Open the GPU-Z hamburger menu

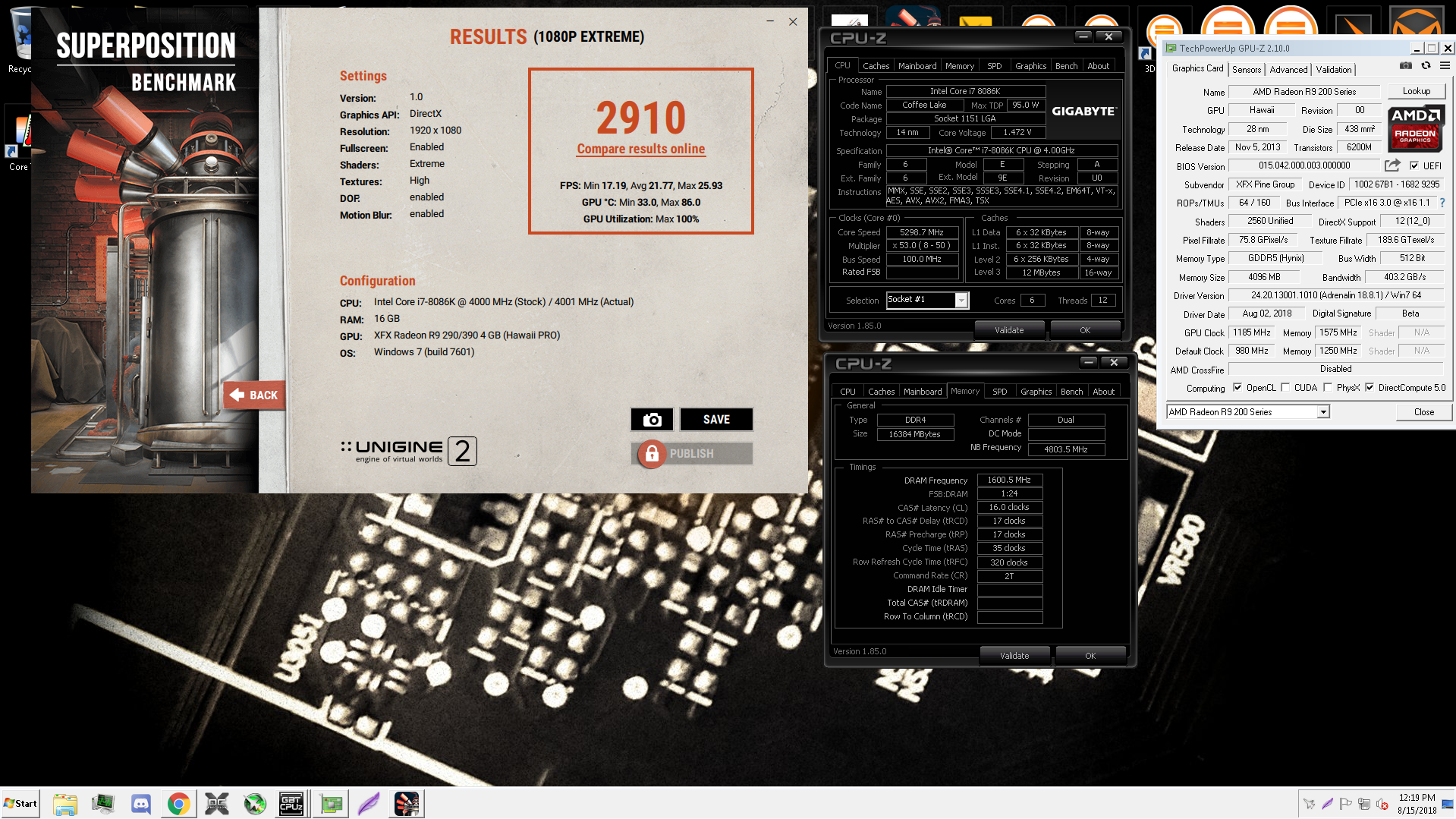pyautogui.click(x=1445, y=66)
